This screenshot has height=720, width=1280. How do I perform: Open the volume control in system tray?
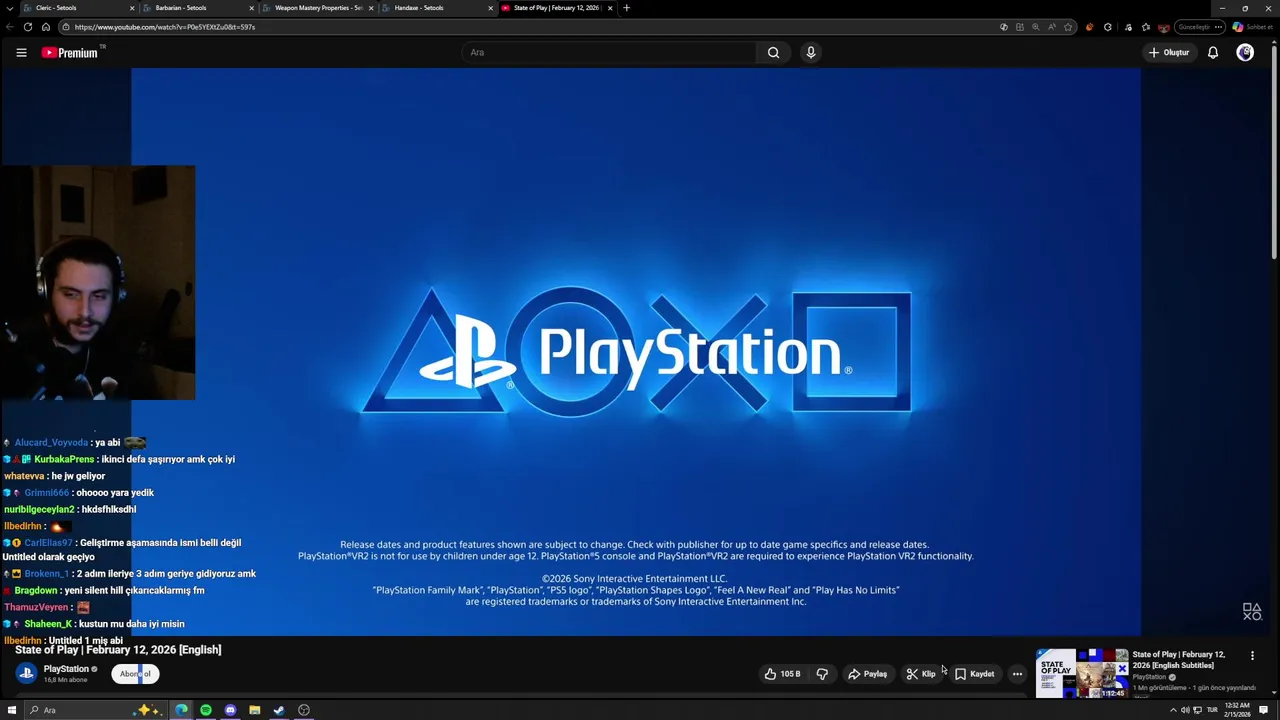[1185, 710]
